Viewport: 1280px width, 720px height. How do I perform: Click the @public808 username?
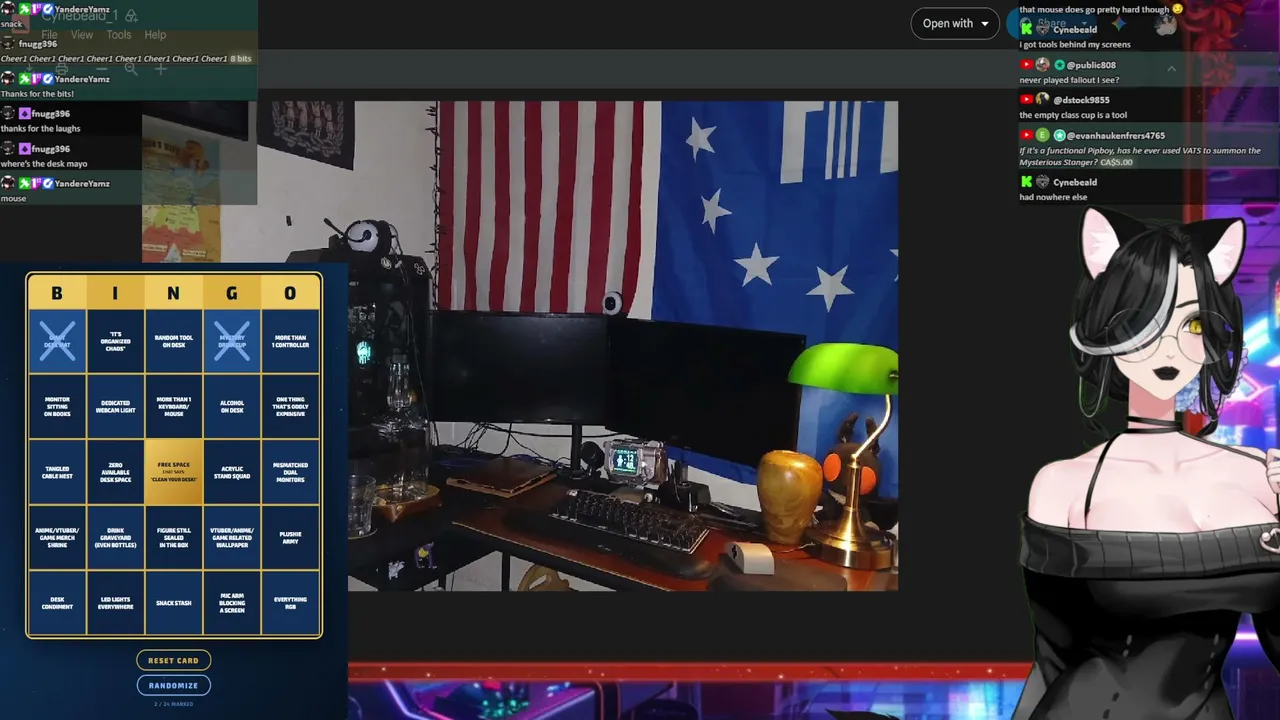(x=1091, y=65)
